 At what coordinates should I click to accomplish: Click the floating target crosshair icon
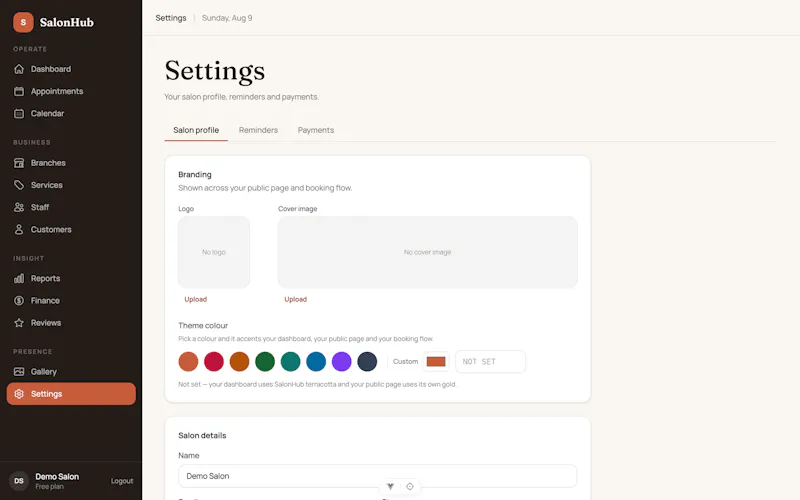click(x=410, y=486)
